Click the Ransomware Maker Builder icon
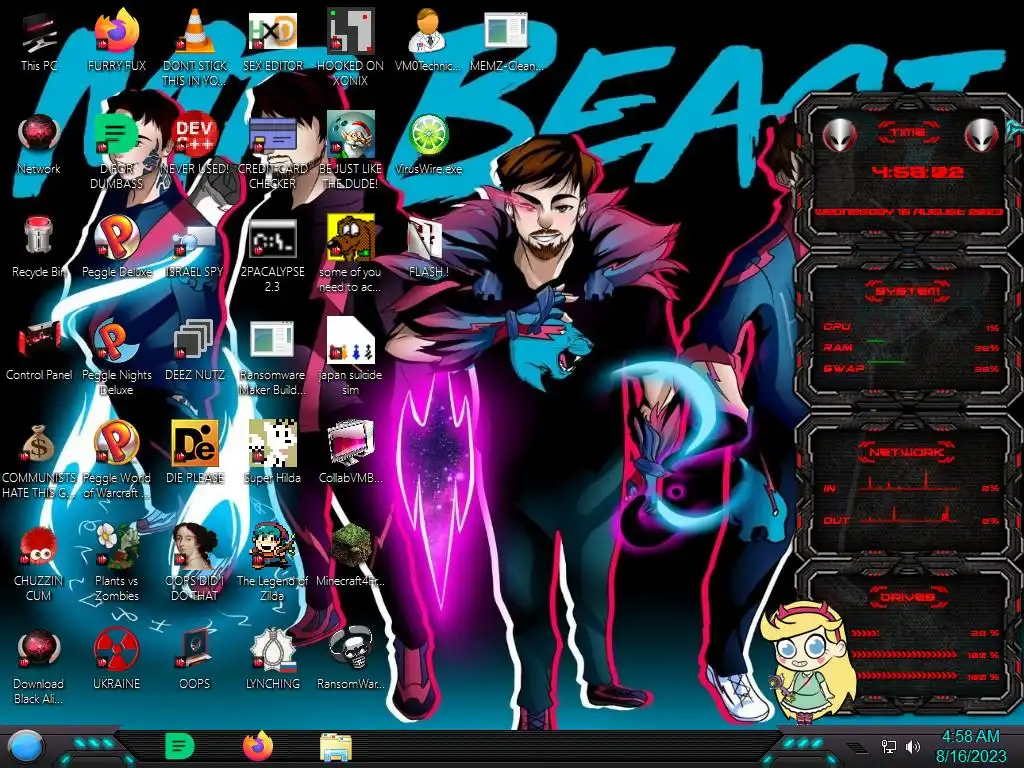 pos(272,340)
